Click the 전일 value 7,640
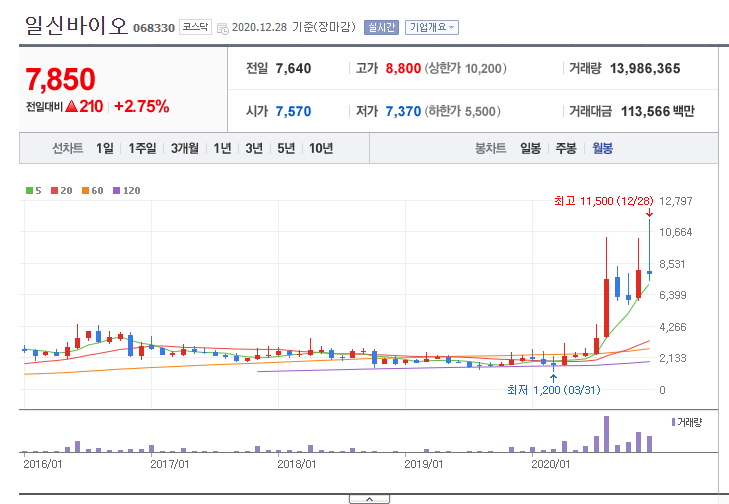This screenshot has height=504, width=729. pos(293,68)
